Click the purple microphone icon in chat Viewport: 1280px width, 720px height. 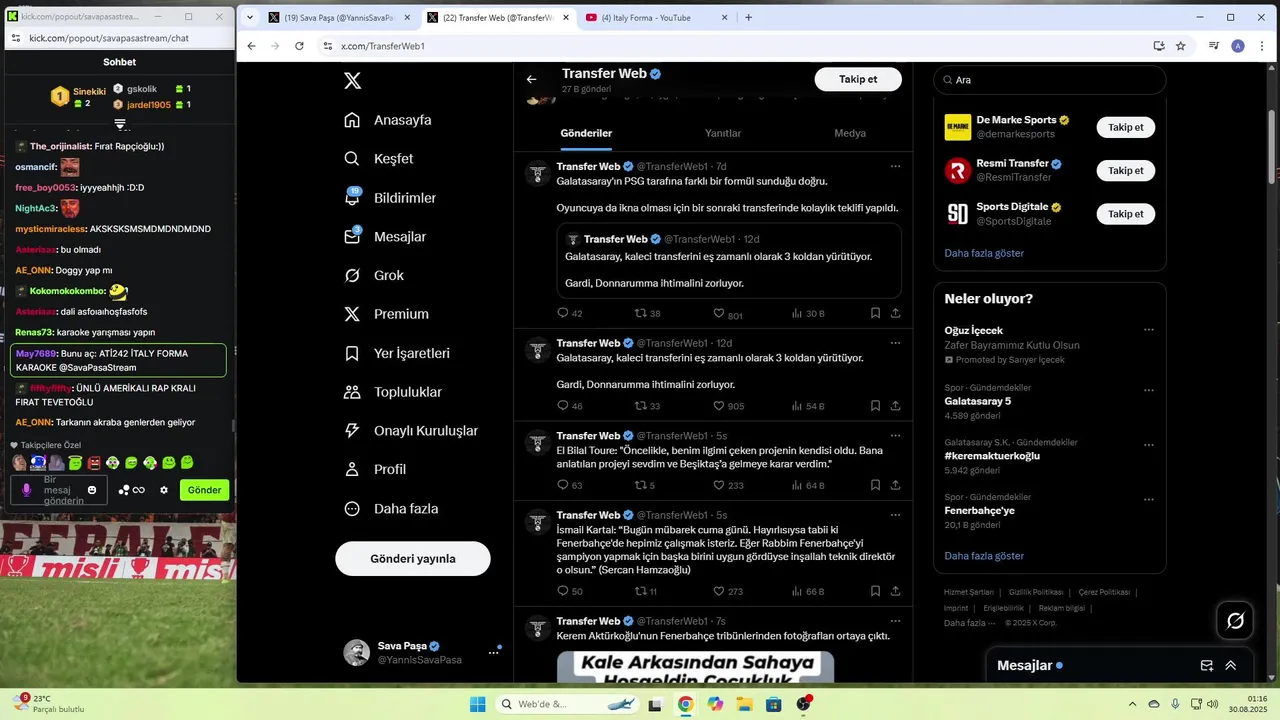[x=27, y=490]
